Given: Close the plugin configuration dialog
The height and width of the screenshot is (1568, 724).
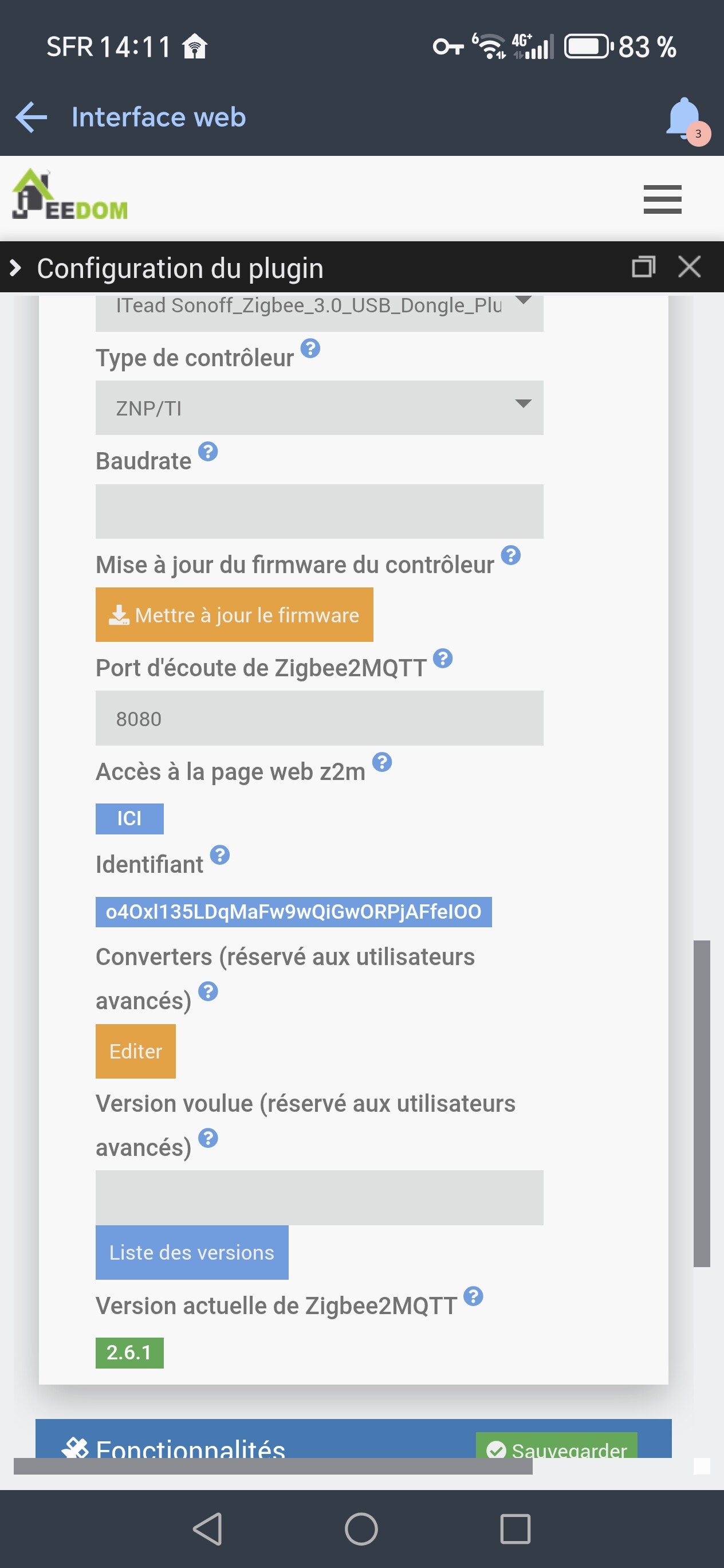Looking at the screenshot, I should 688,266.
